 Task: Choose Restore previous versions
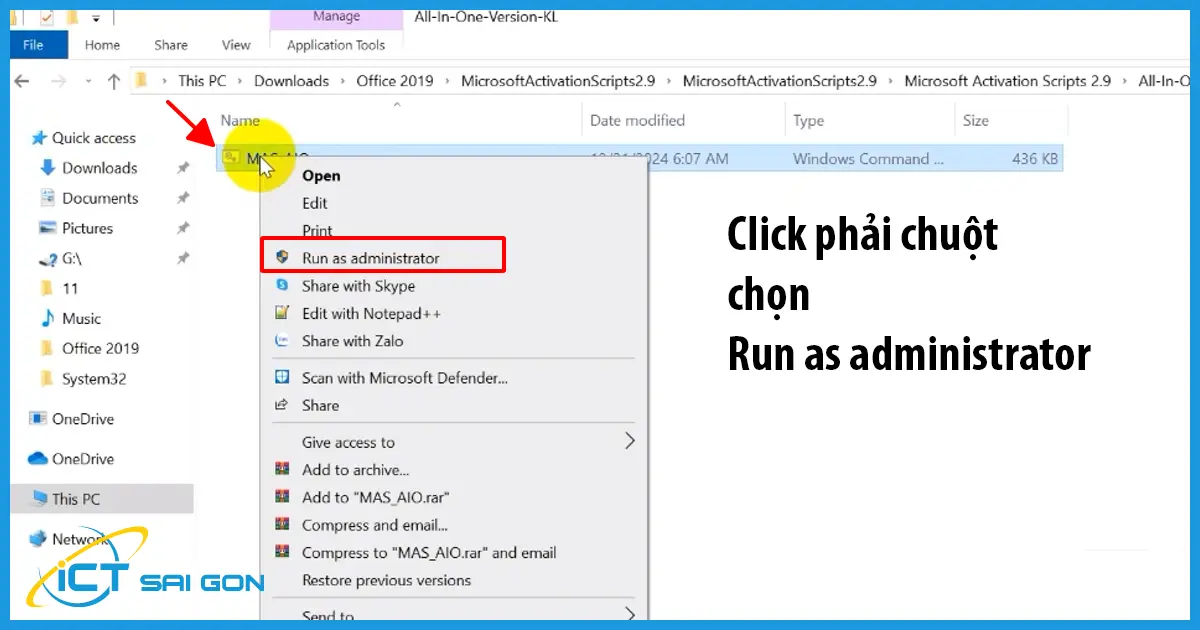pos(386,580)
